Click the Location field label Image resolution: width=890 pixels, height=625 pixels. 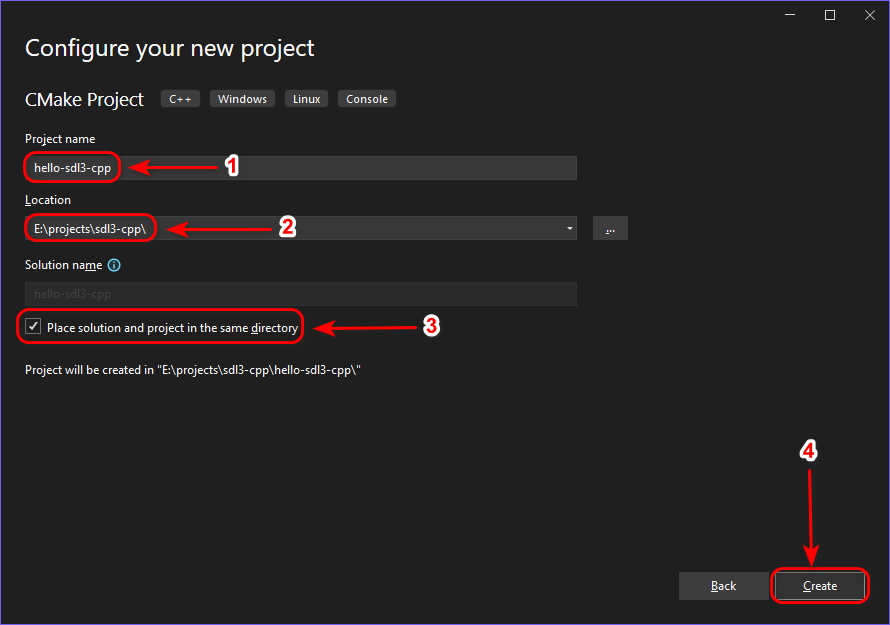point(48,200)
